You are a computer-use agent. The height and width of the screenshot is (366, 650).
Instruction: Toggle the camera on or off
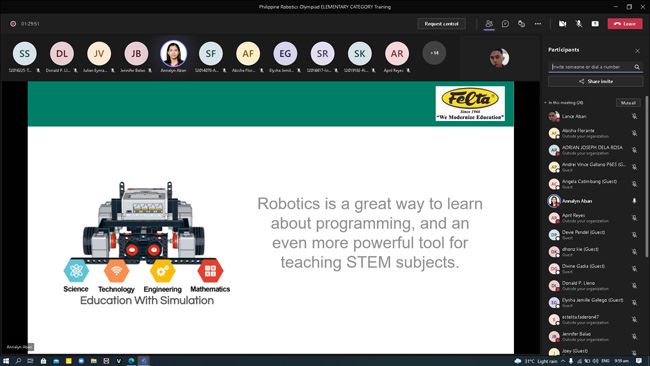point(563,24)
